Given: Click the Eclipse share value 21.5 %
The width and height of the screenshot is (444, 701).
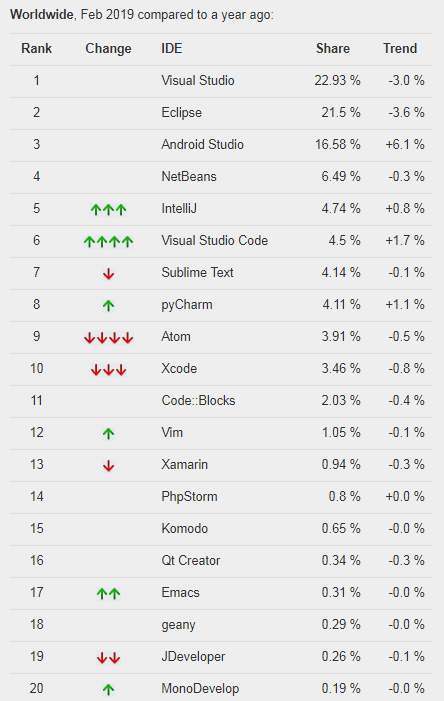Looking at the screenshot, I should (x=341, y=112).
